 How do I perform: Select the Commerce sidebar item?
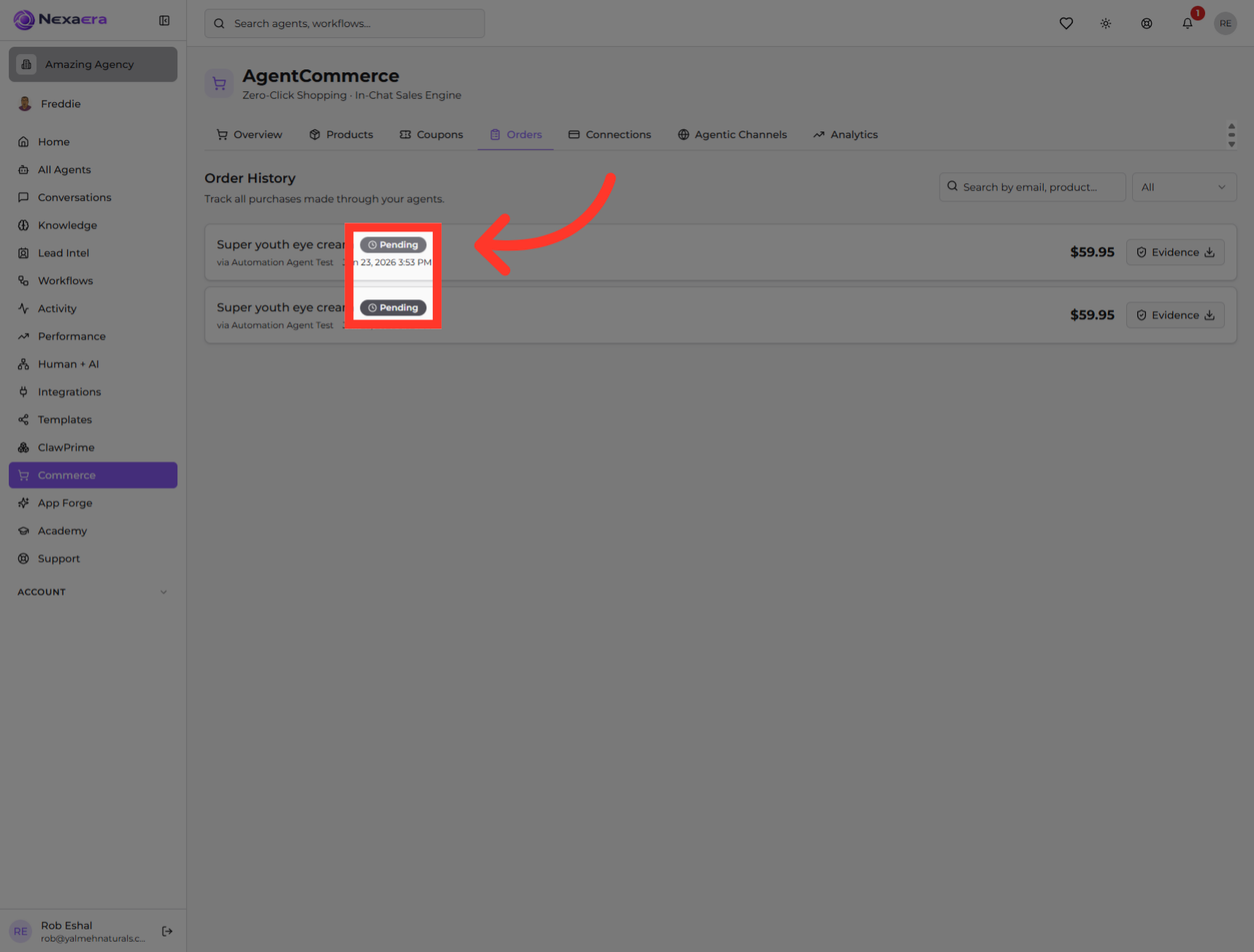pyautogui.click(x=93, y=475)
